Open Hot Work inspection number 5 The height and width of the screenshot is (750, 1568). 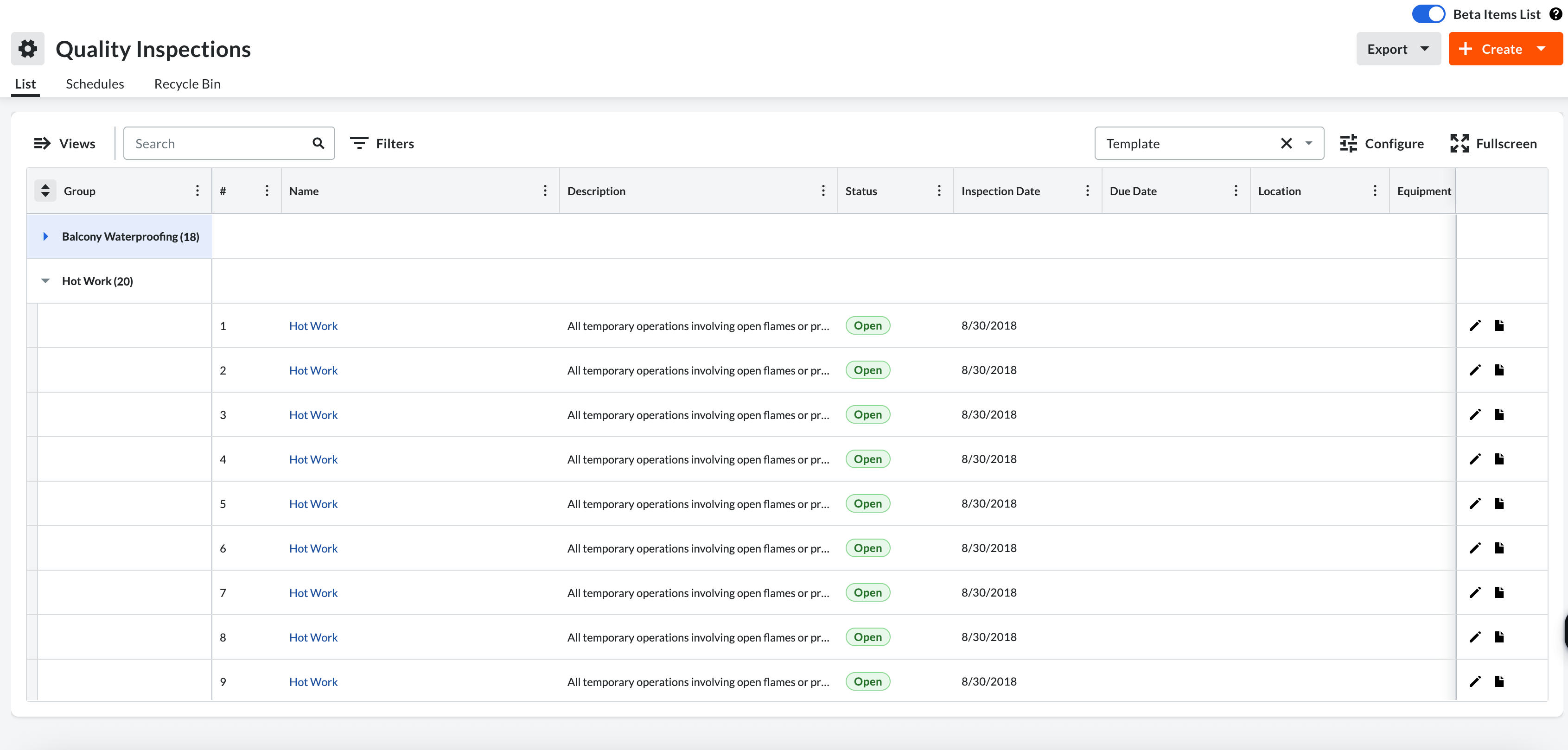pos(313,504)
